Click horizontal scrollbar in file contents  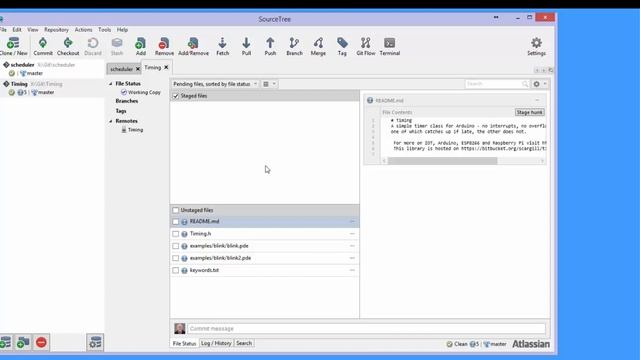tap(442, 161)
